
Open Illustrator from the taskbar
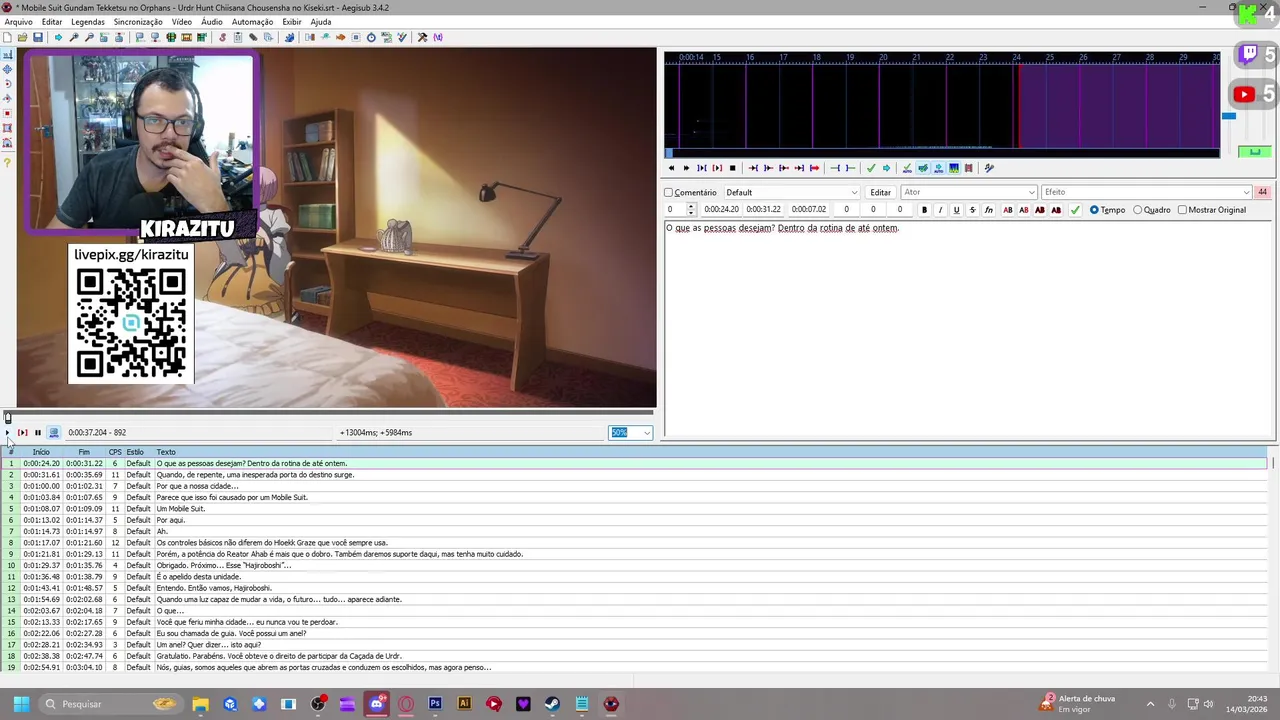(x=464, y=704)
